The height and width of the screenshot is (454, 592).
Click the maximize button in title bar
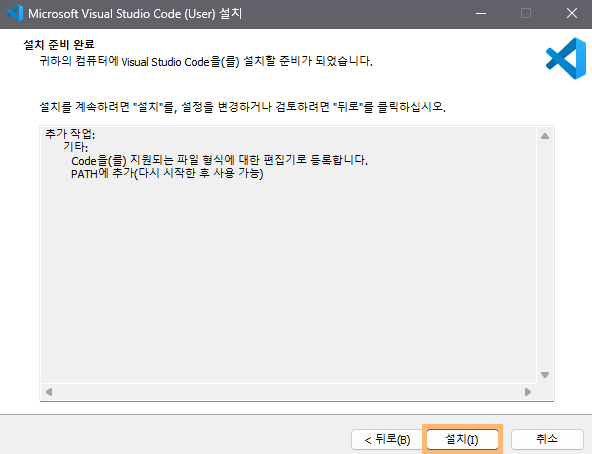(x=526, y=14)
